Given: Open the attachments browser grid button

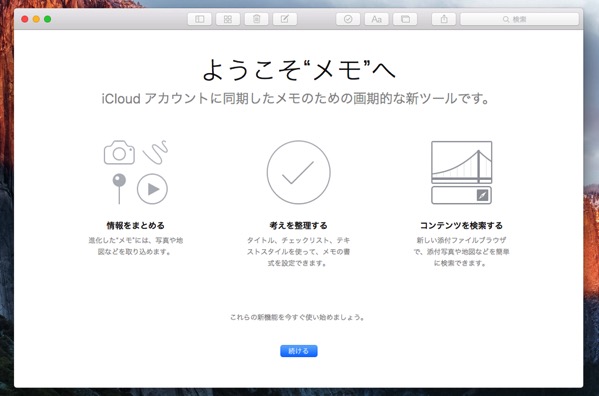Looking at the screenshot, I should coord(228,19).
